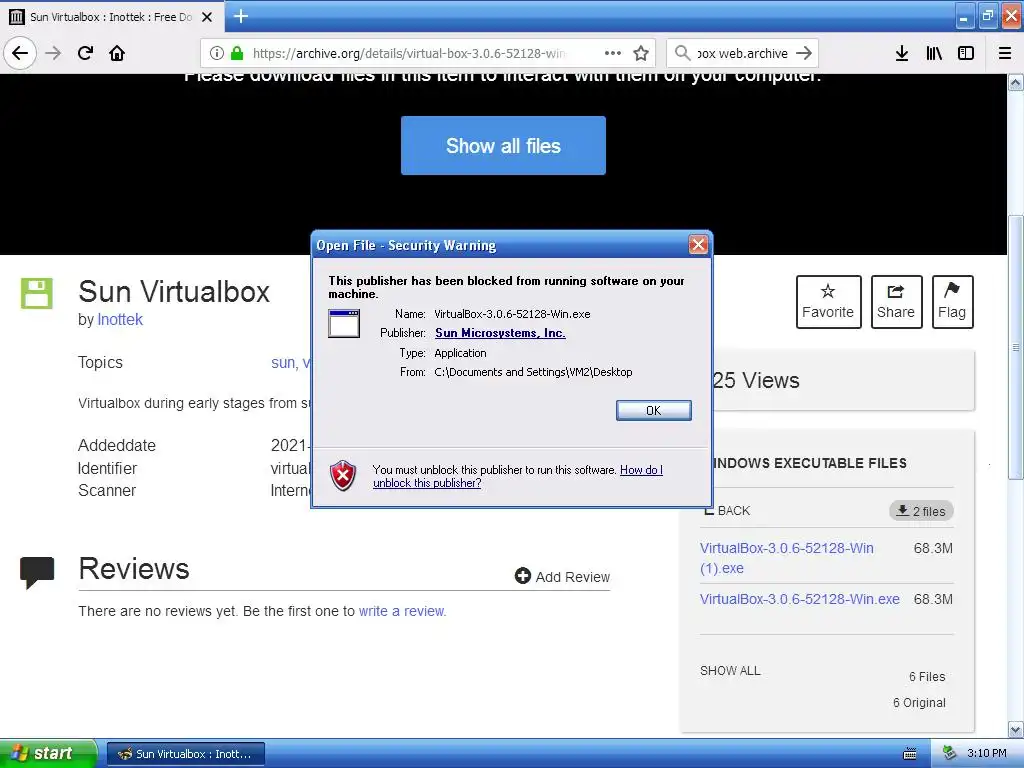Open a new tab with plus icon

240,16
